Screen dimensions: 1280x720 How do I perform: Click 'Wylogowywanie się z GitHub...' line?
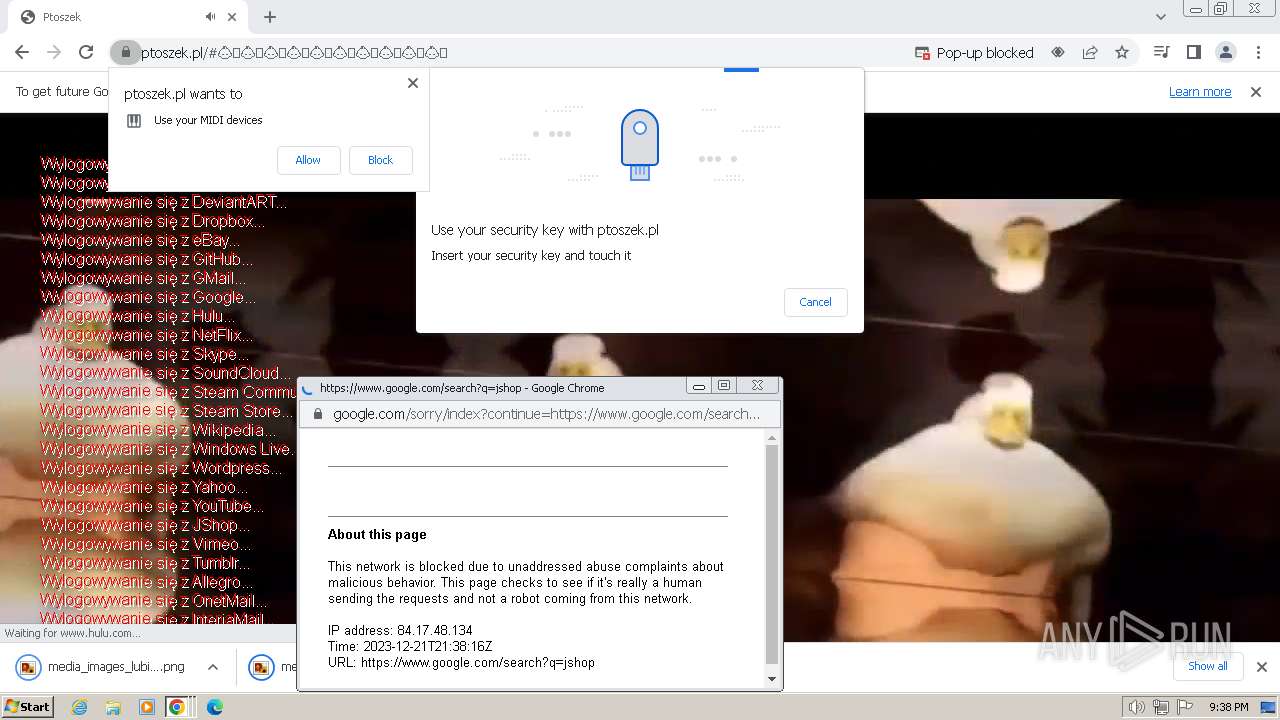pos(146,259)
